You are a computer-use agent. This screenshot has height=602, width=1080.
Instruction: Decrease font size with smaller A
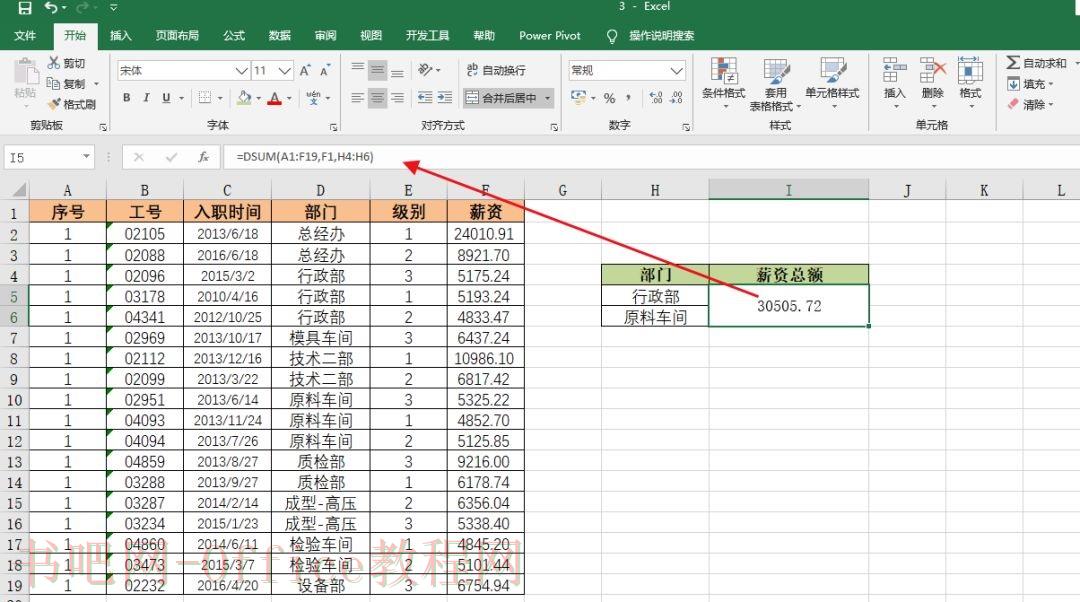(325, 70)
